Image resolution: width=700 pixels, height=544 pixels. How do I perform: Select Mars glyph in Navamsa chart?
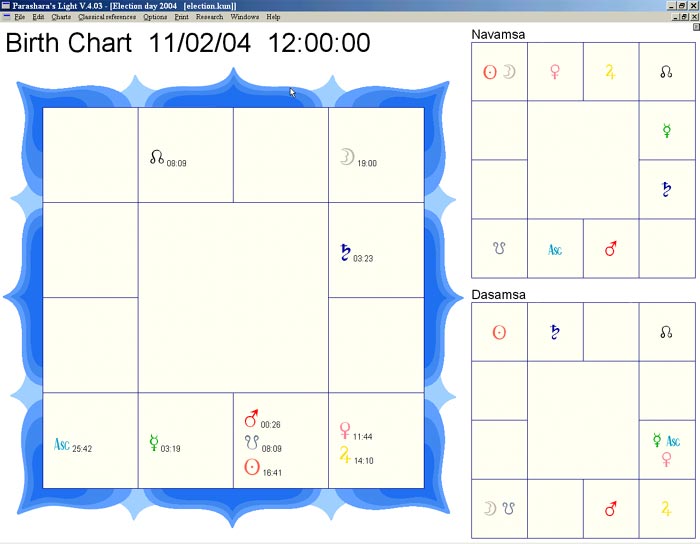coord(610,249)
